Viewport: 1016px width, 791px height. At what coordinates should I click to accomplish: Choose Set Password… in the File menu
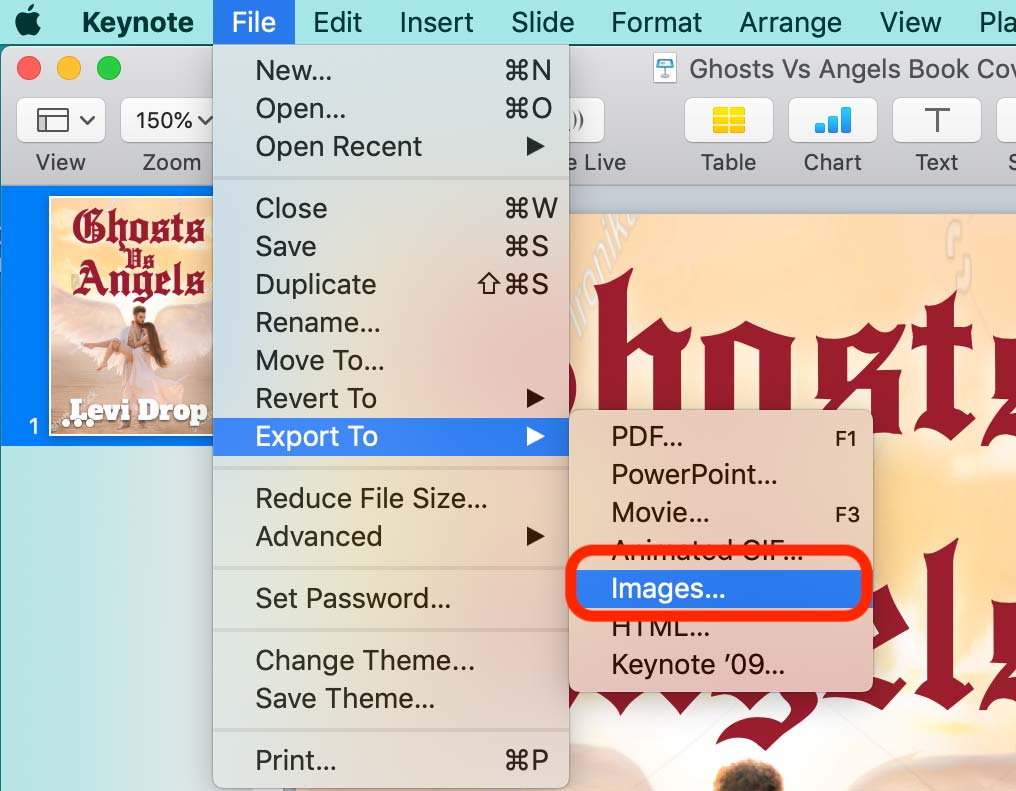coord(391,598)
